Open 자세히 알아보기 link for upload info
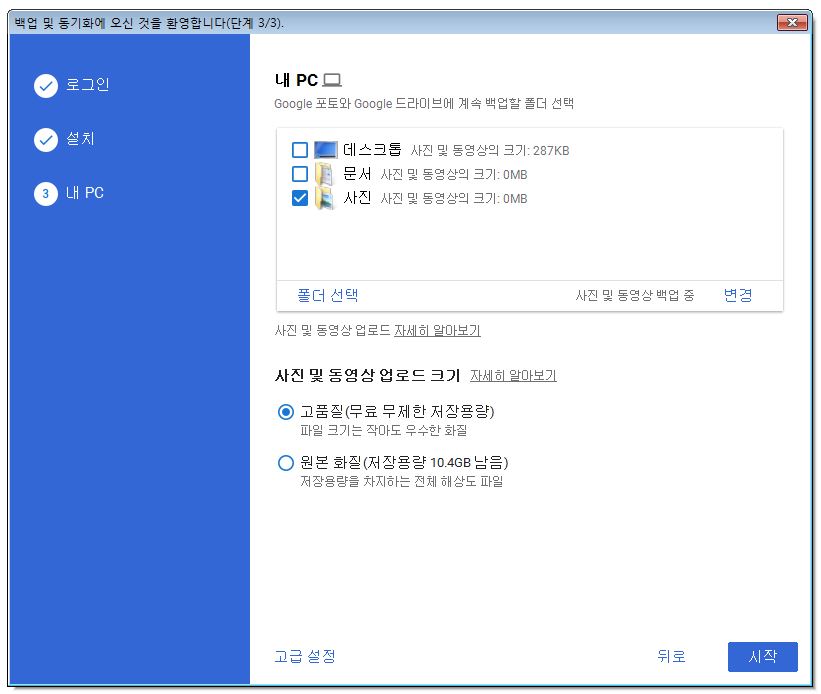821x694 pixels. (437, 331)
